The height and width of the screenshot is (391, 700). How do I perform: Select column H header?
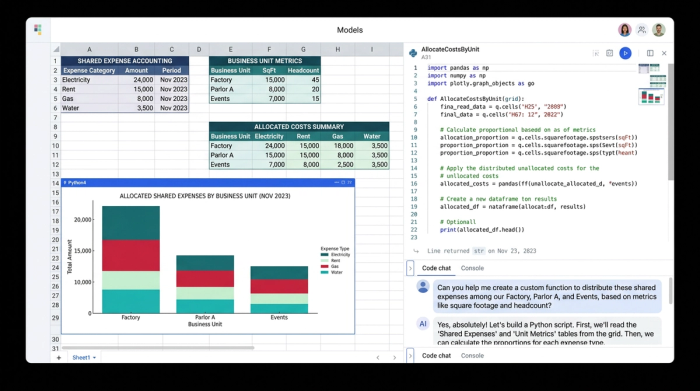point(338,49)
